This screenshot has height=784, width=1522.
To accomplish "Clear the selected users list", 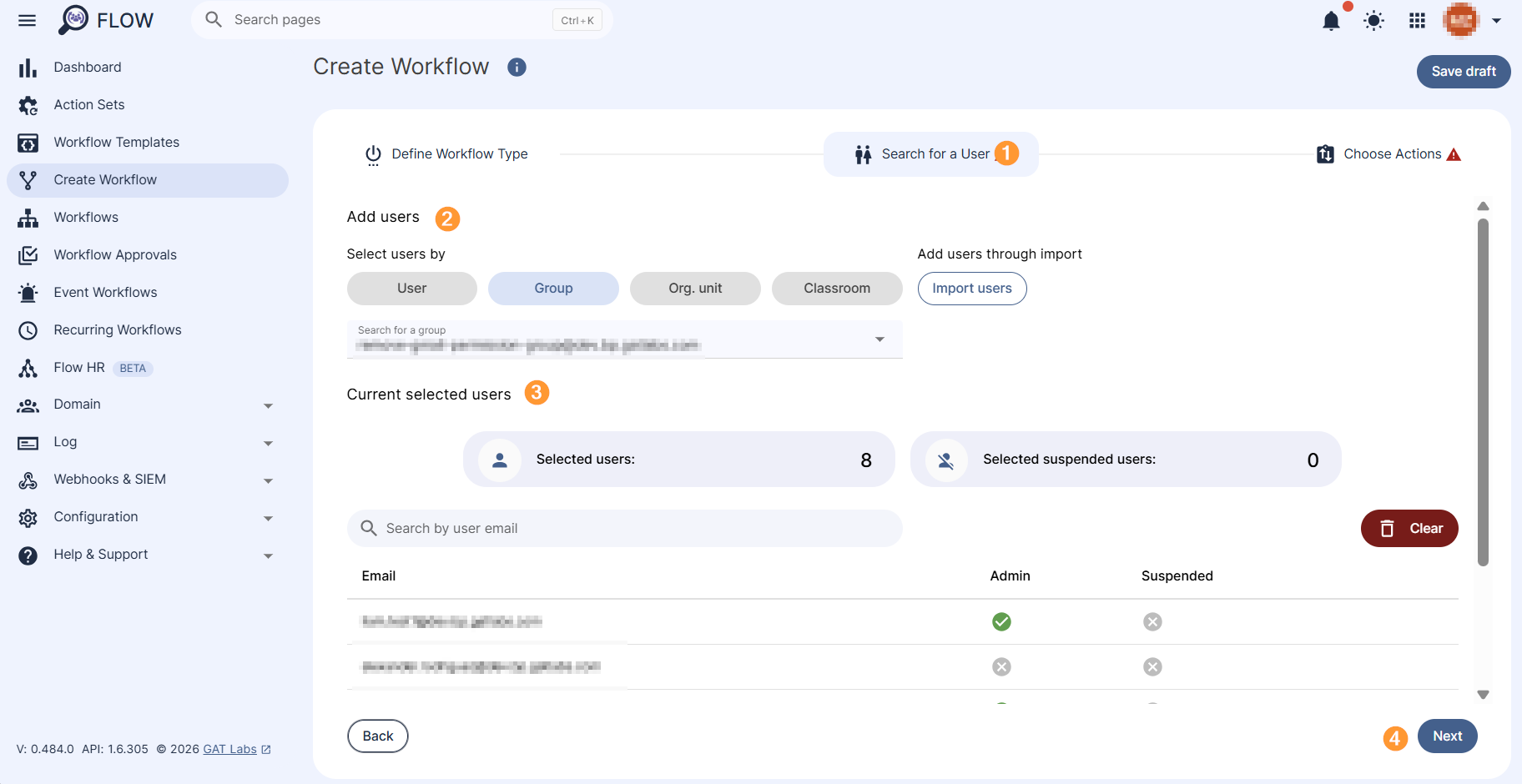I will click(x=1409, y=528).
